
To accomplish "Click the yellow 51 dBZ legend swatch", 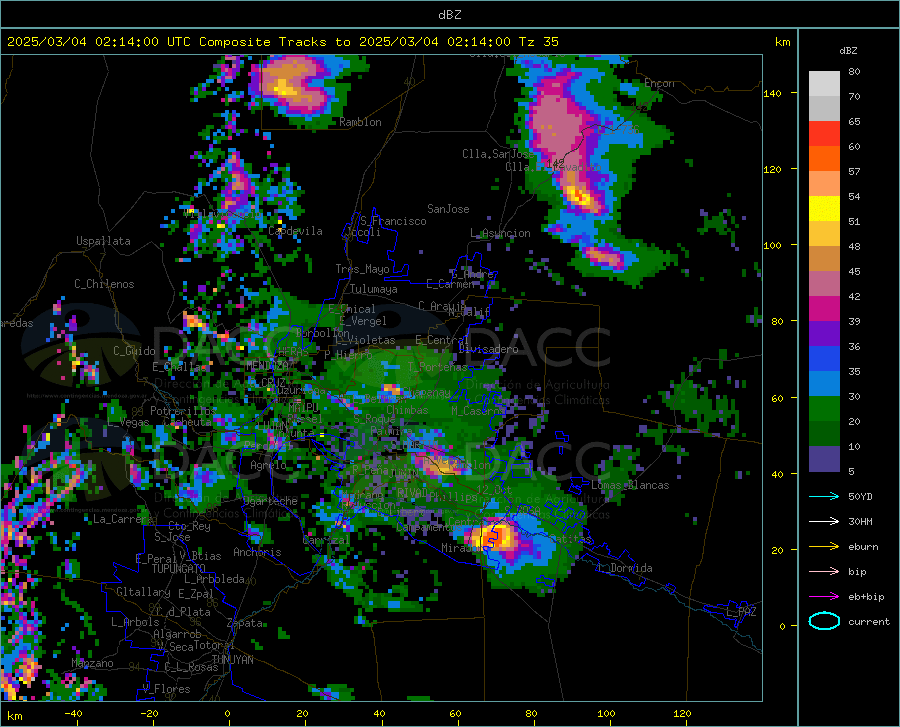I will [824, 208].
